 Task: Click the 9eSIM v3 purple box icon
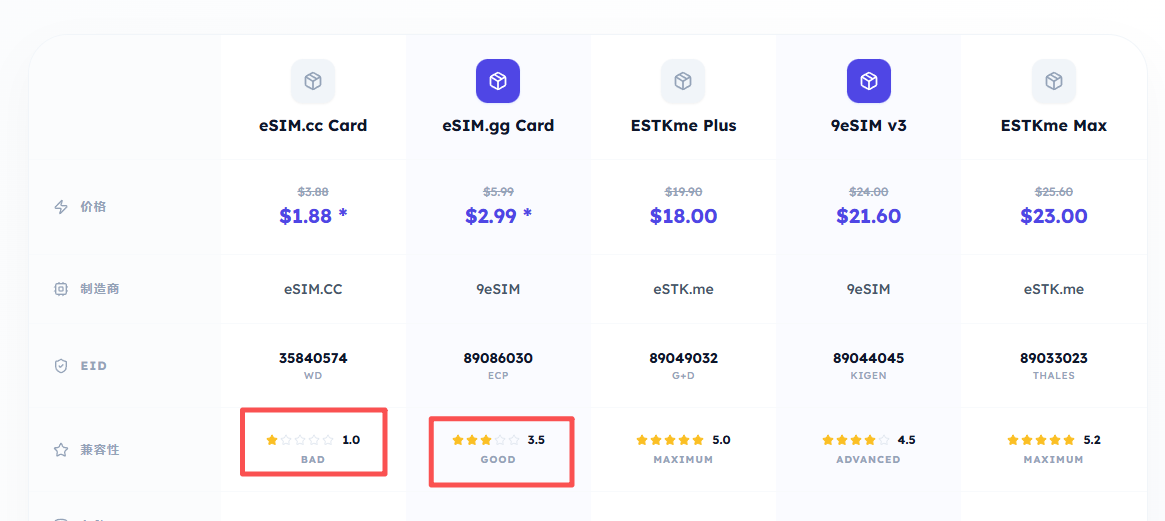coord(869,81)
